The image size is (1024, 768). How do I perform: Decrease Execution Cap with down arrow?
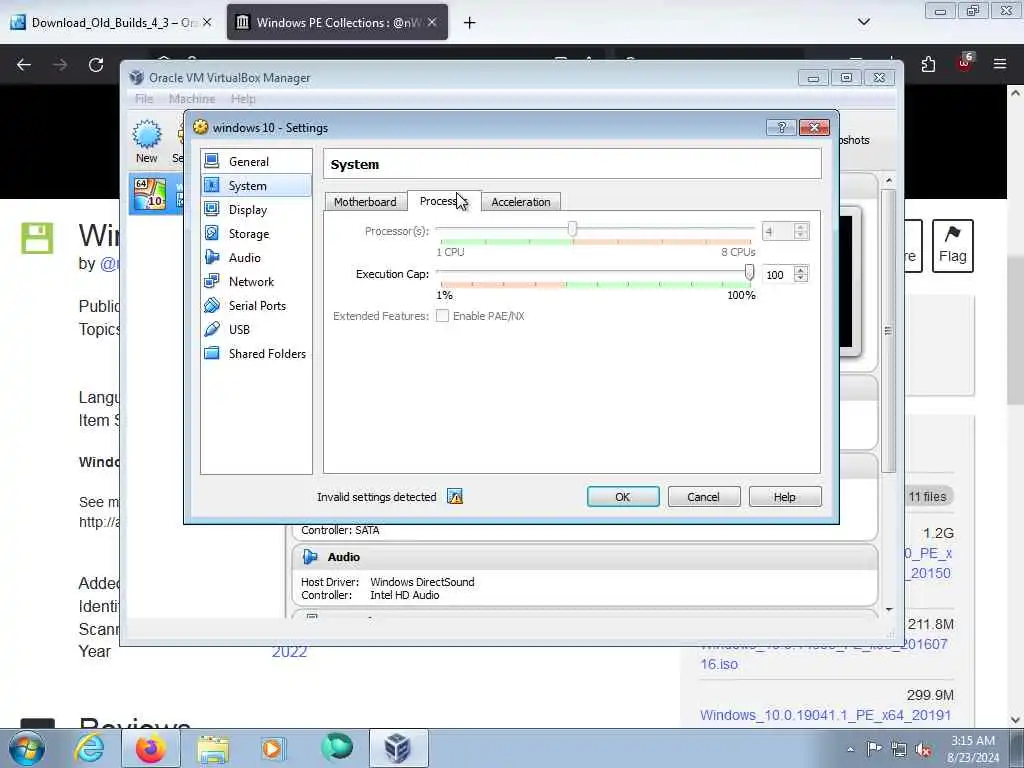tap(801, 280)
